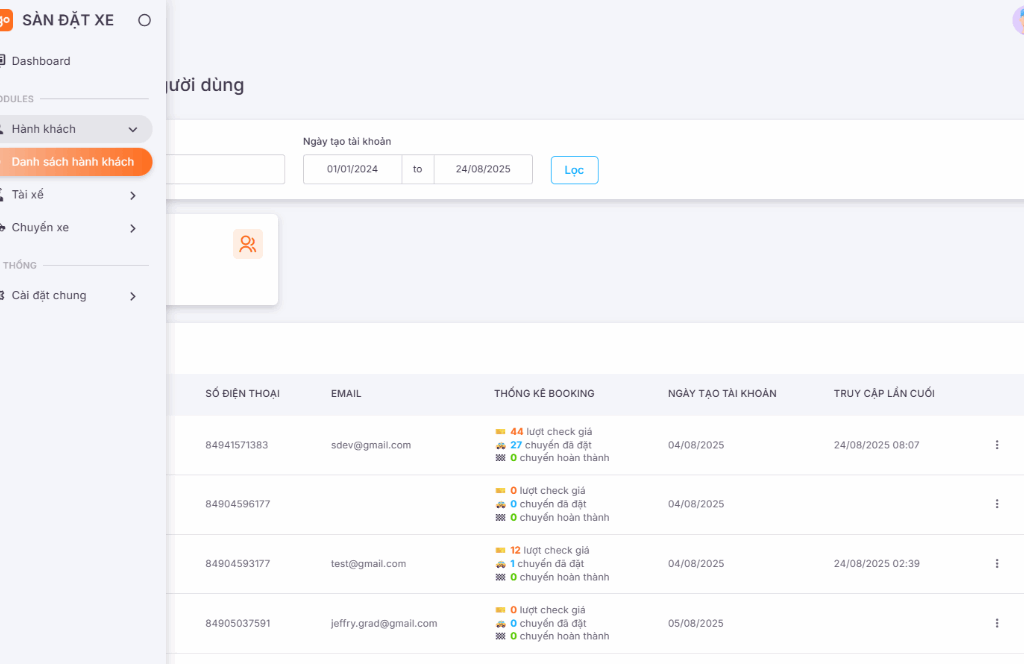Collapse the Hành khách menu chevron

(133, 129)
